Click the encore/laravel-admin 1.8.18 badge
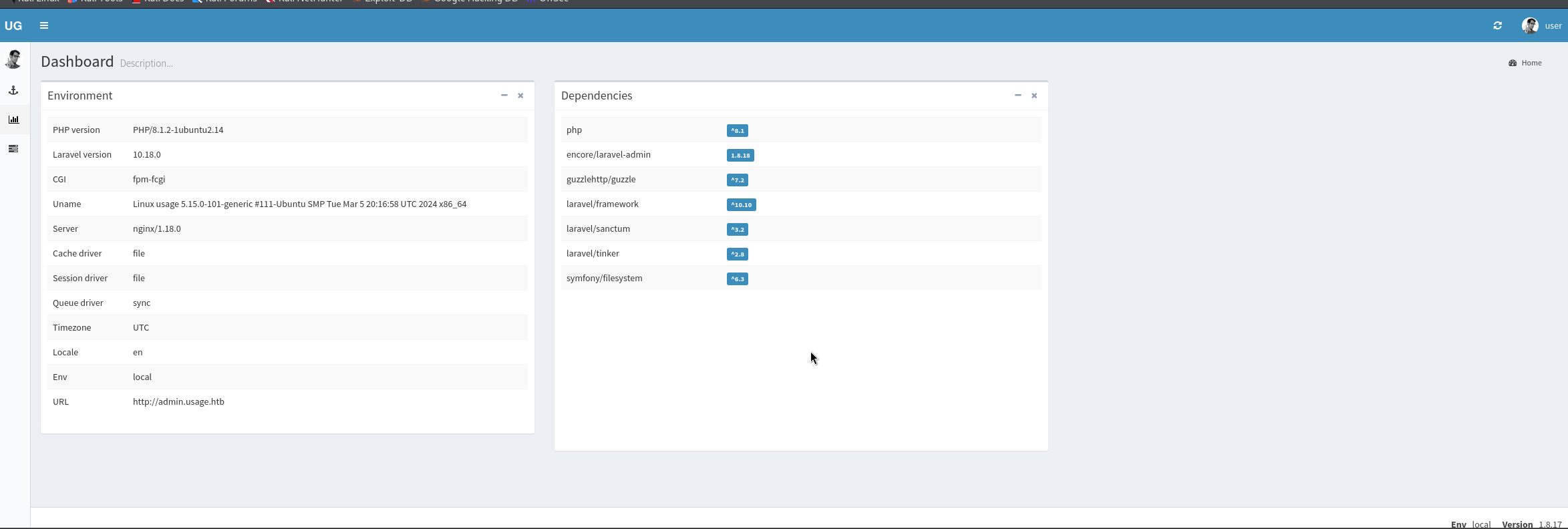This screenshot has height=529, width=1568. tap(740, 156)
